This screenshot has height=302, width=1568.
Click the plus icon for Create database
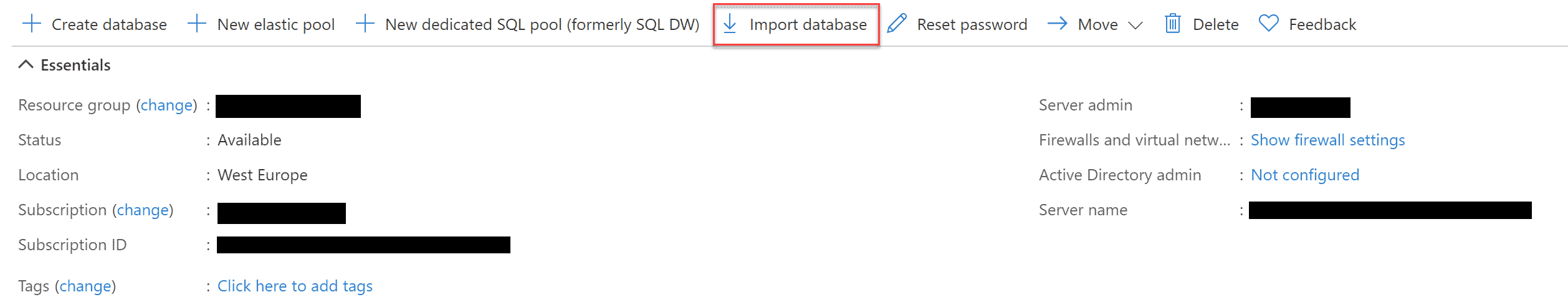pos(31,24)
